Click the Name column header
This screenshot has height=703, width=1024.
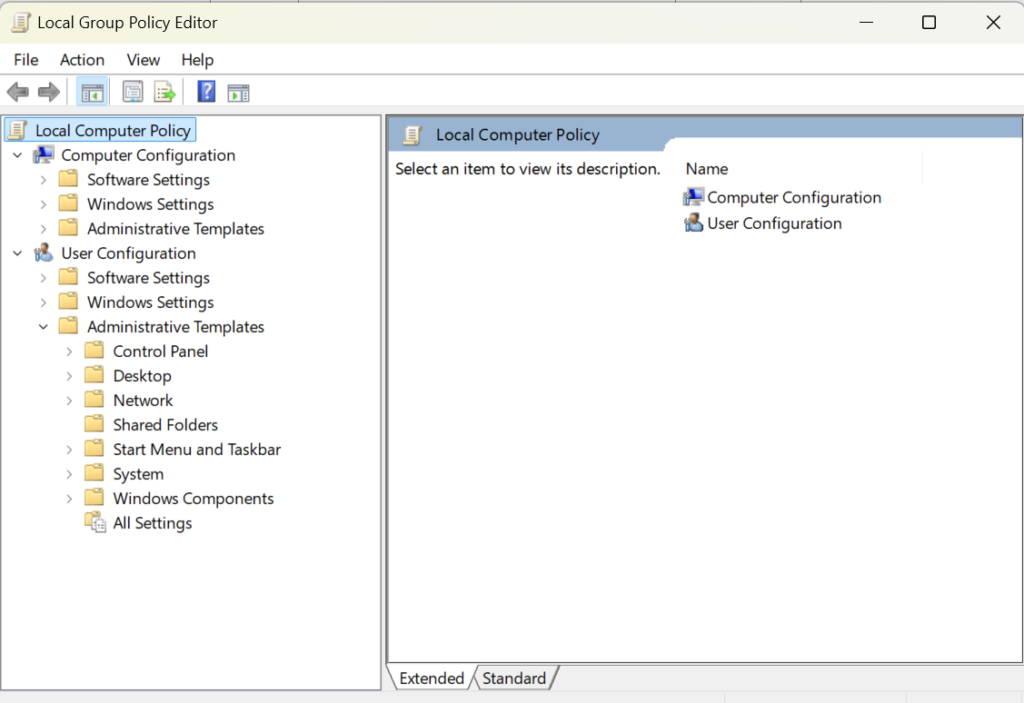coord(706,169)
